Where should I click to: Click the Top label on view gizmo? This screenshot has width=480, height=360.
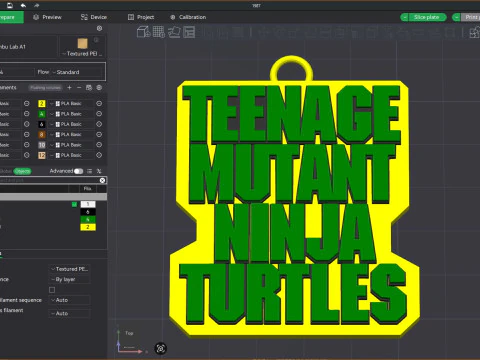129,333
